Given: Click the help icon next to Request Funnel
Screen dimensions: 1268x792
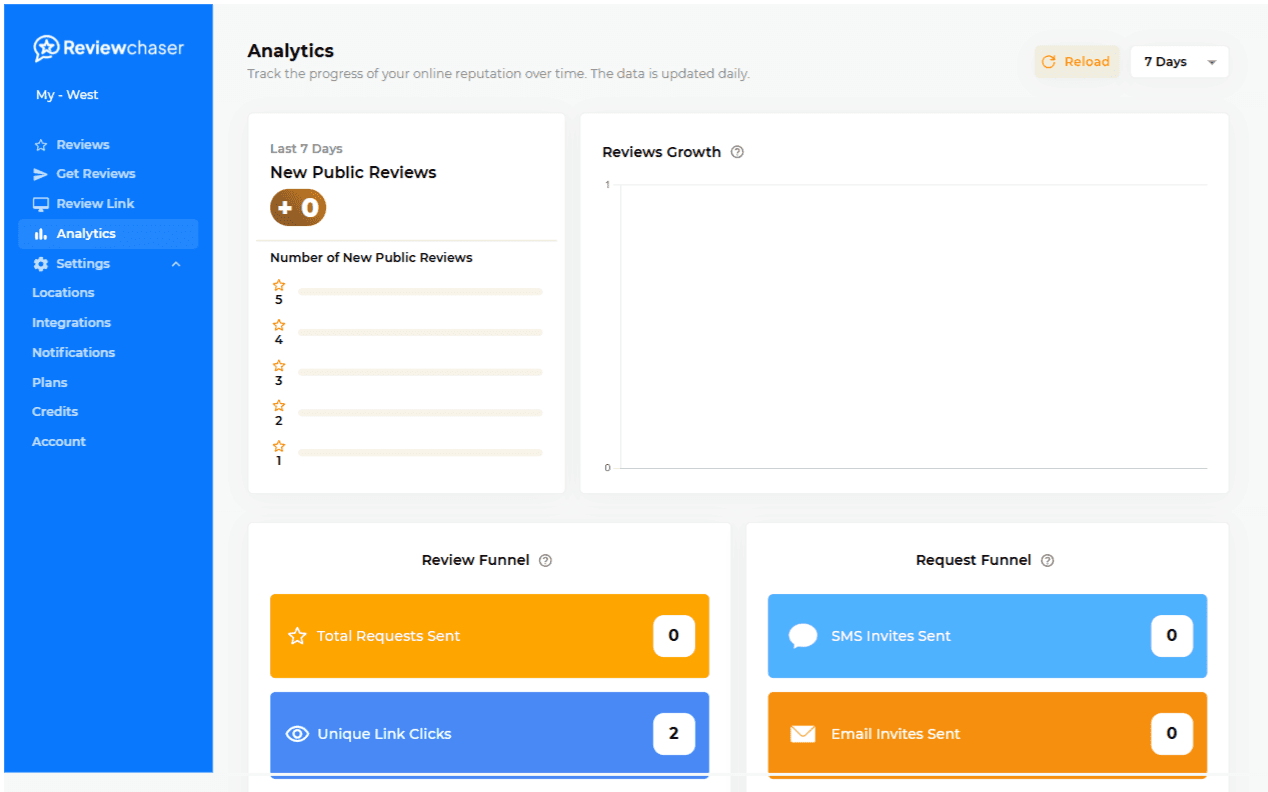Looking at the screenshot, I should (x=1047, y=560).
